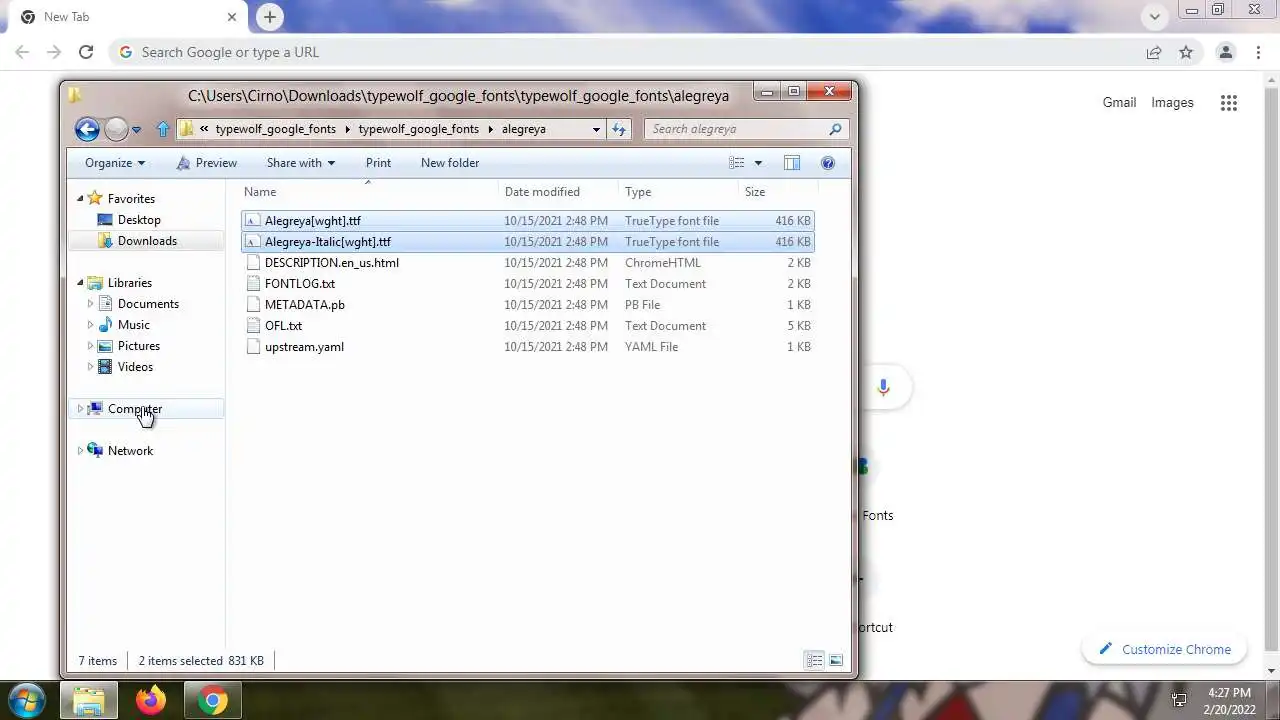The width and height of the screenshot is (1280, 720).
Task: Sort by the Size column header
Action: (x=778, y=192)
